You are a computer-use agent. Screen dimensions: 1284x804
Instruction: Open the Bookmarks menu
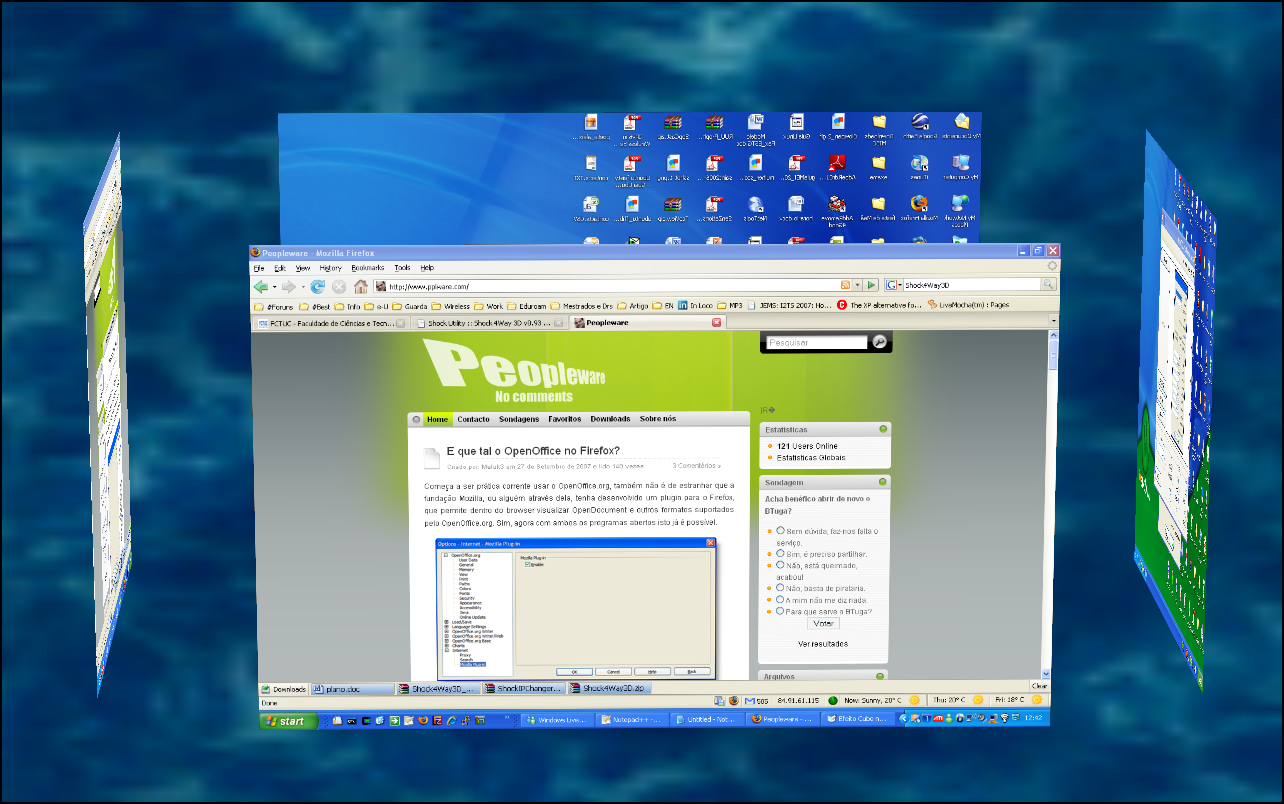367,268
